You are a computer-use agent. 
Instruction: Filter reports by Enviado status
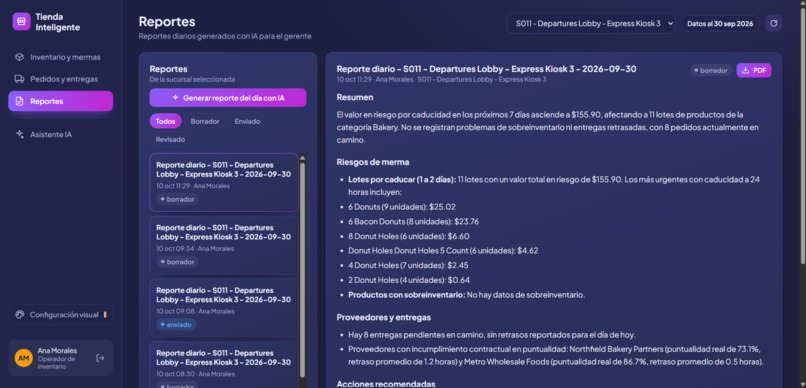click(x=247, y=121)
